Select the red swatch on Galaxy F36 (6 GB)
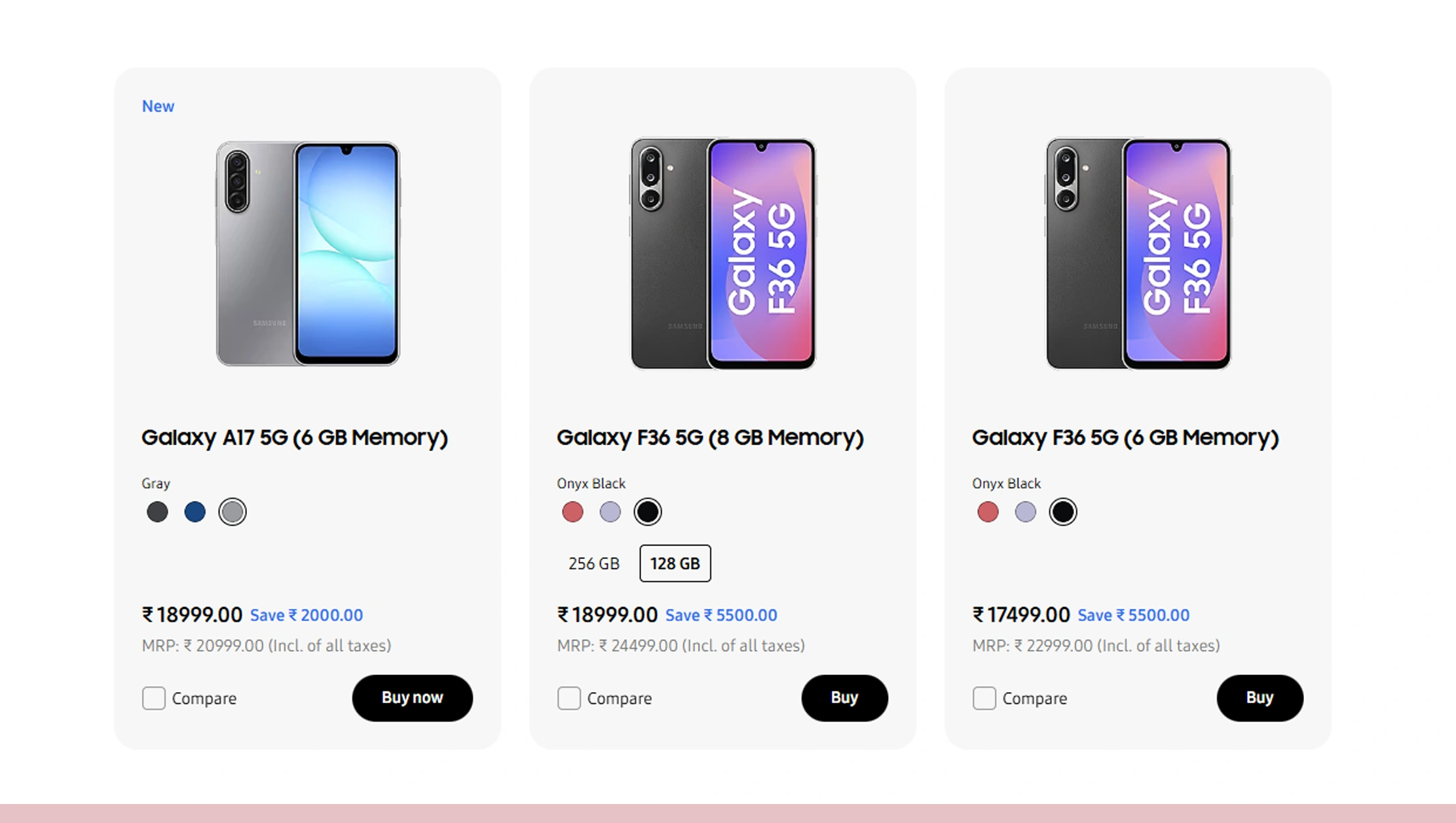This screenshot has height=823, width=1456. tap(988, 511)
